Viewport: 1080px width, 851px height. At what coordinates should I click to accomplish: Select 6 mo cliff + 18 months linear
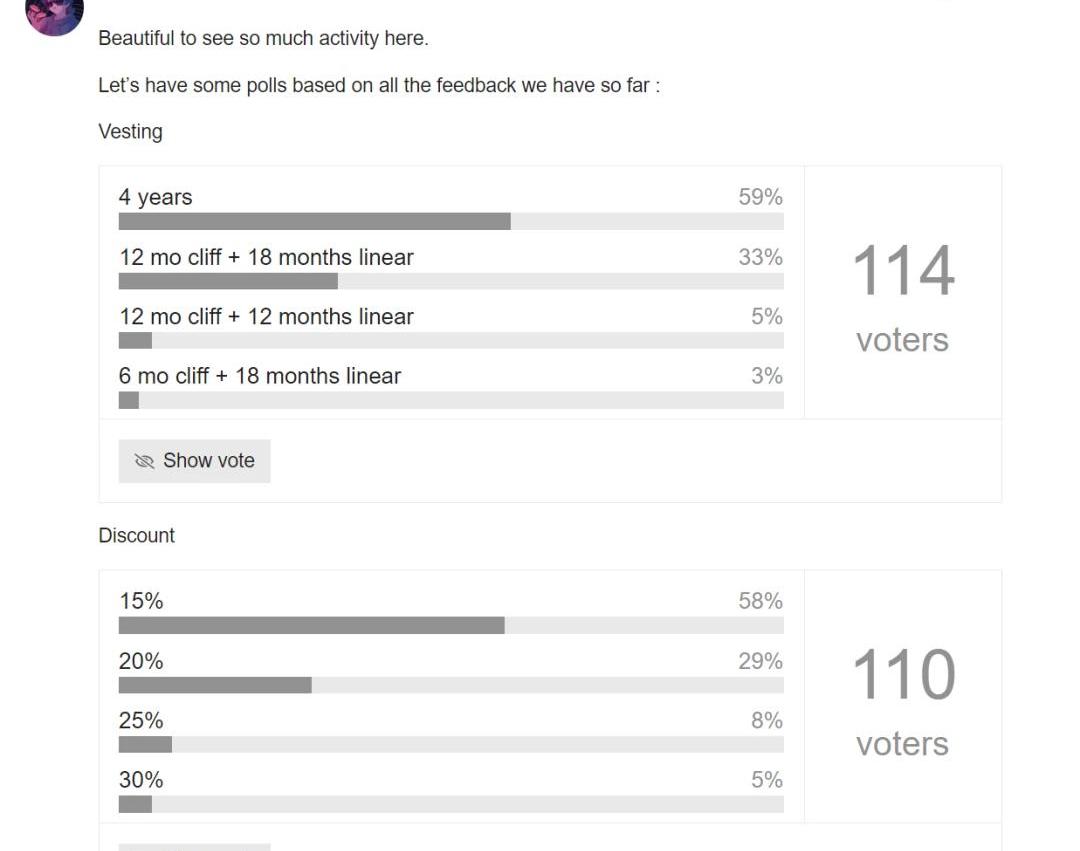click(x=260, y=376)
